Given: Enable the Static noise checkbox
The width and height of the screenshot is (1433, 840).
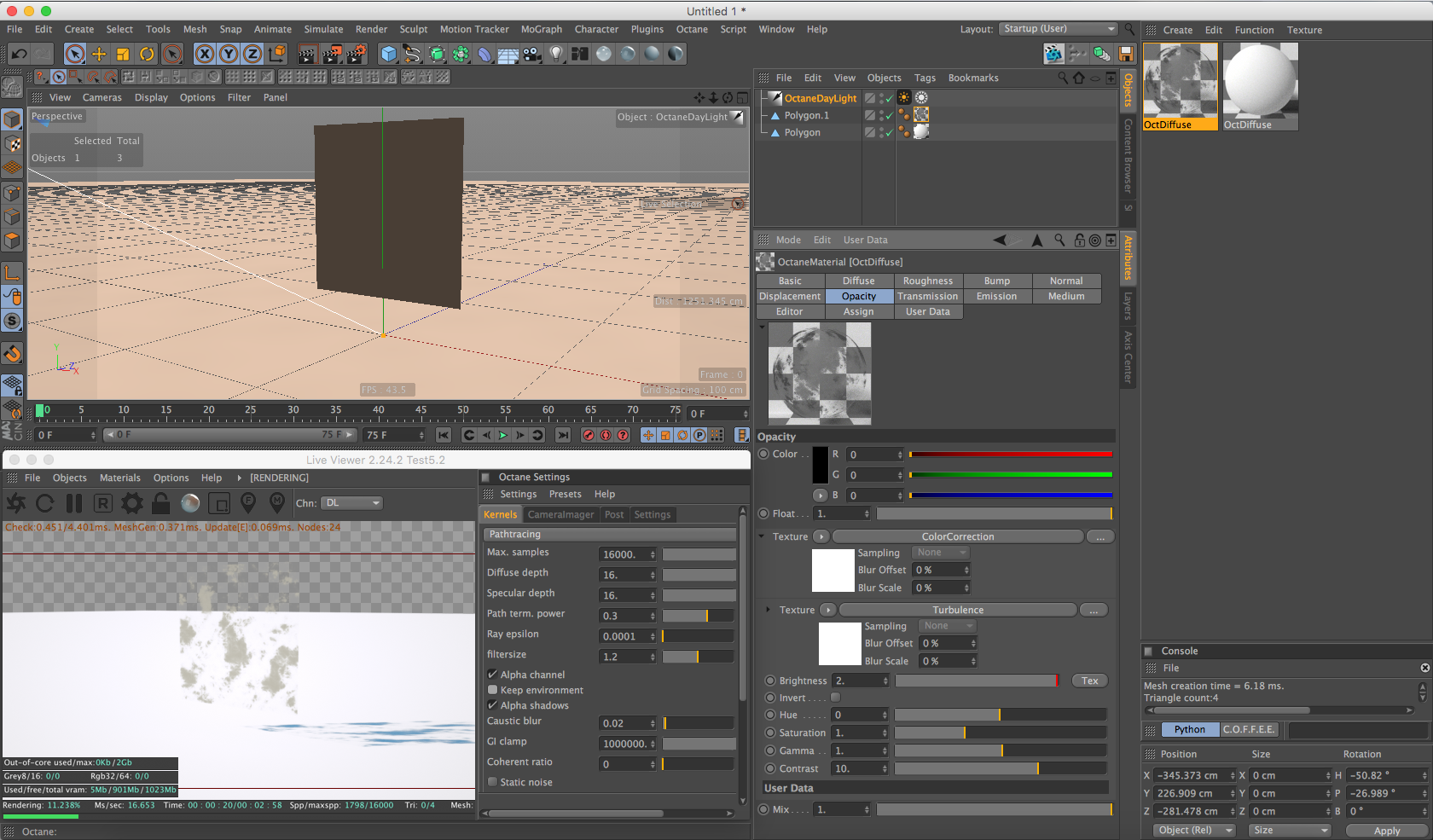Looking at the screenshot, I should [x=493, y=782].
